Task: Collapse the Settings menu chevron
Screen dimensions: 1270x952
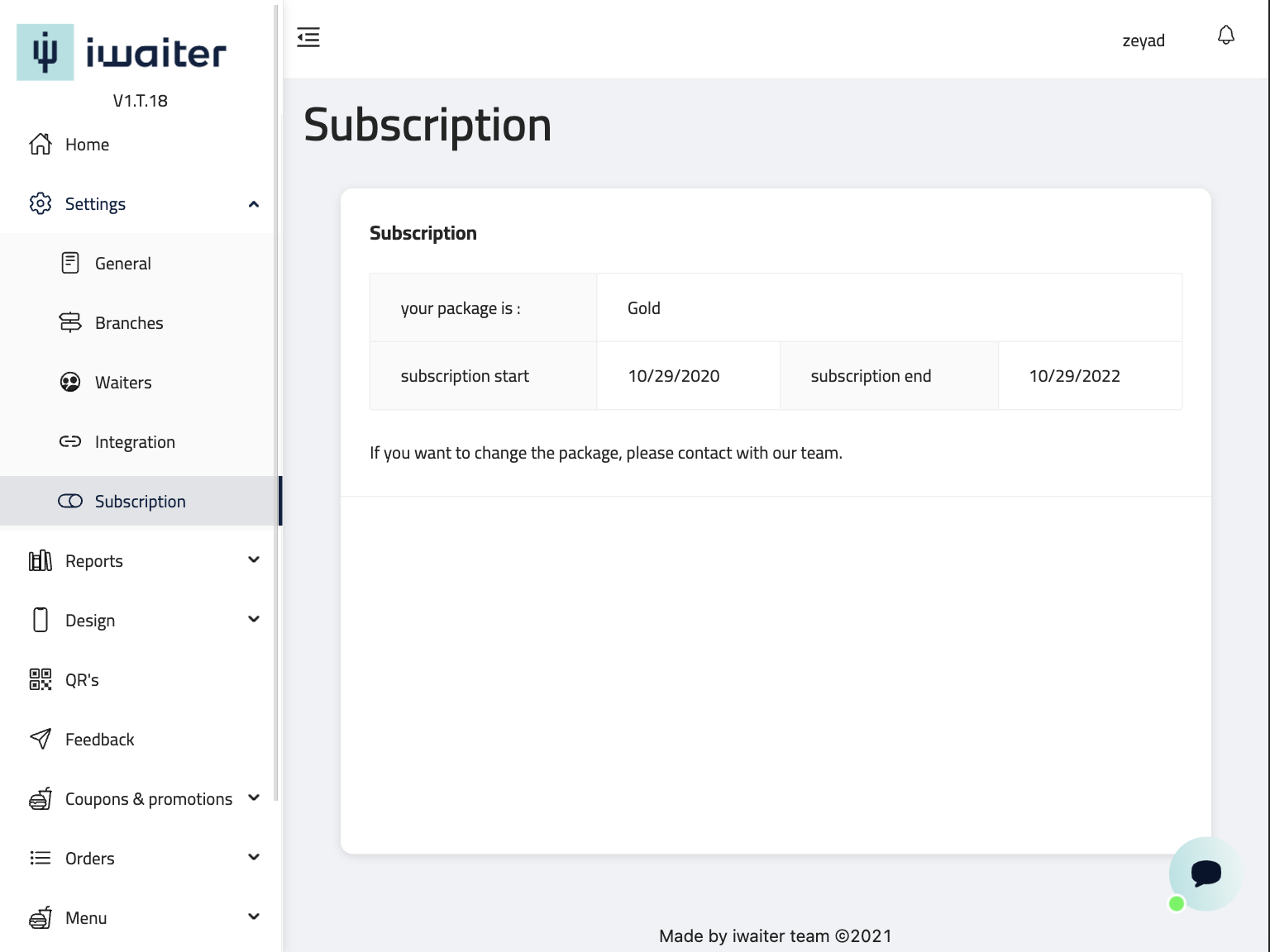Action: (x=254, y=204)
